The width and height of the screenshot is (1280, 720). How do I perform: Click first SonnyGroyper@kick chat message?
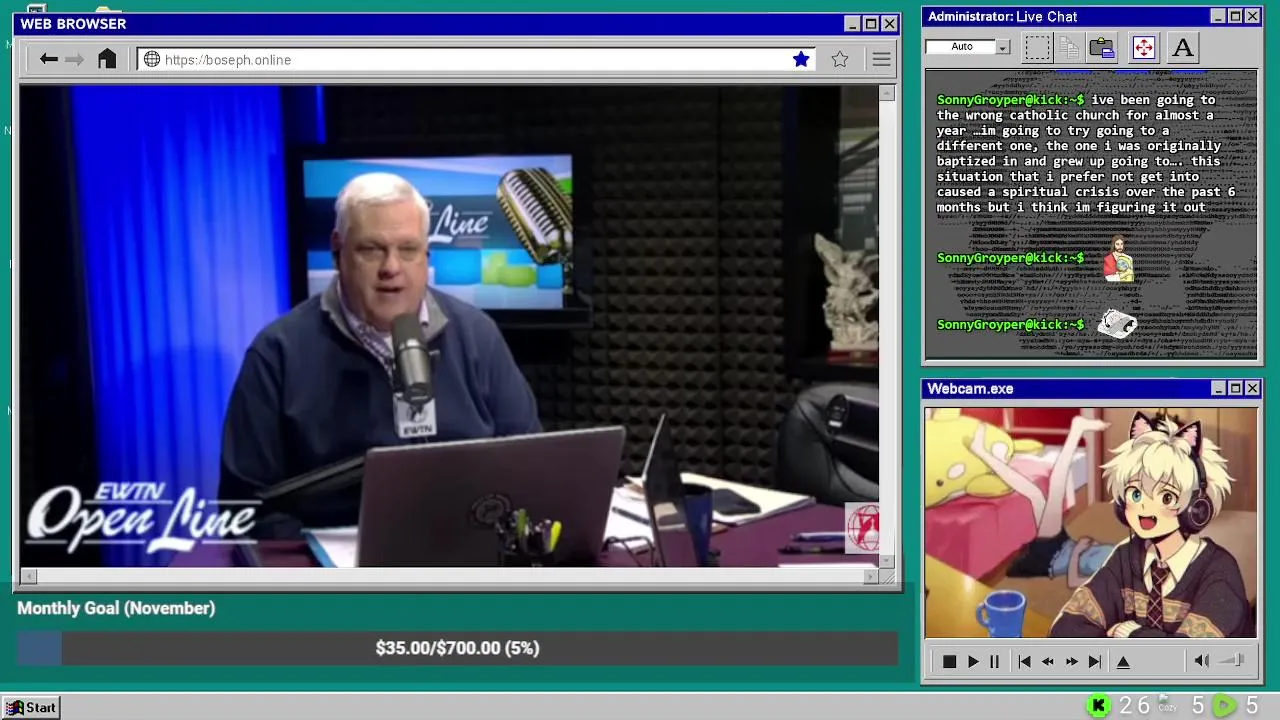click(1088, 153)
